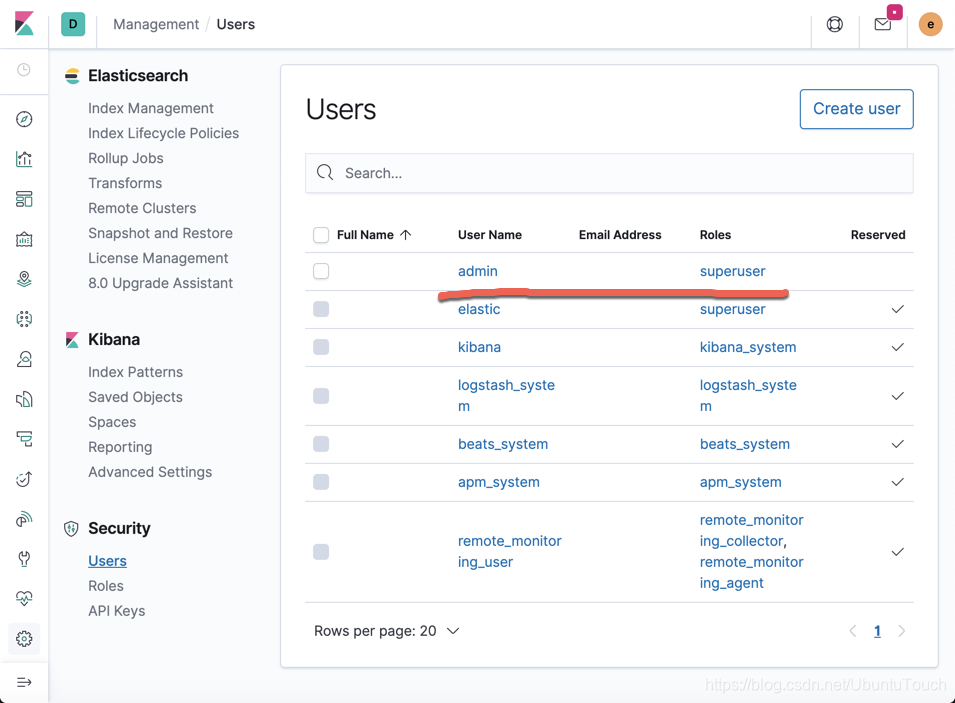The width and height of the screenshot is (955, 703).
Task: Open the kibana_system role link
Action: tap(747, 347)
